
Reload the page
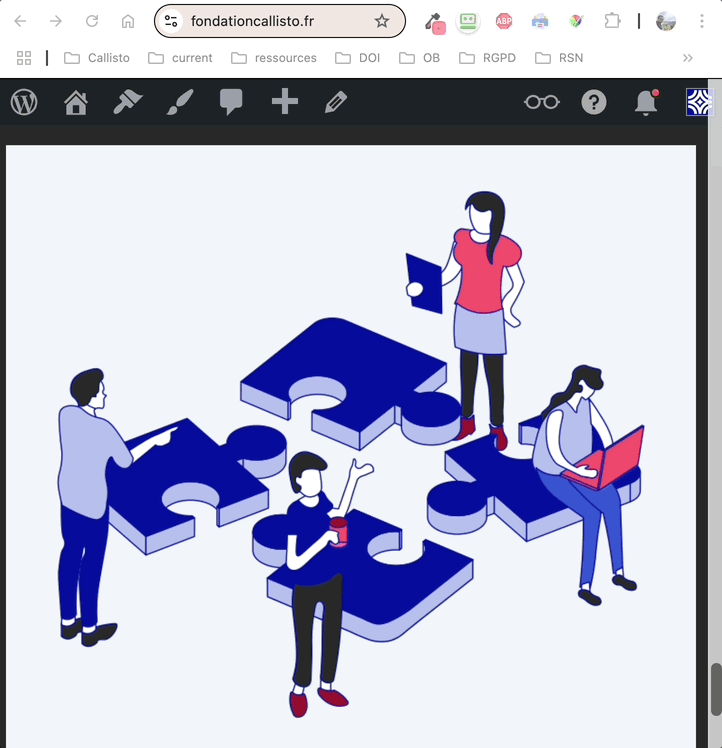coord(92,21)
